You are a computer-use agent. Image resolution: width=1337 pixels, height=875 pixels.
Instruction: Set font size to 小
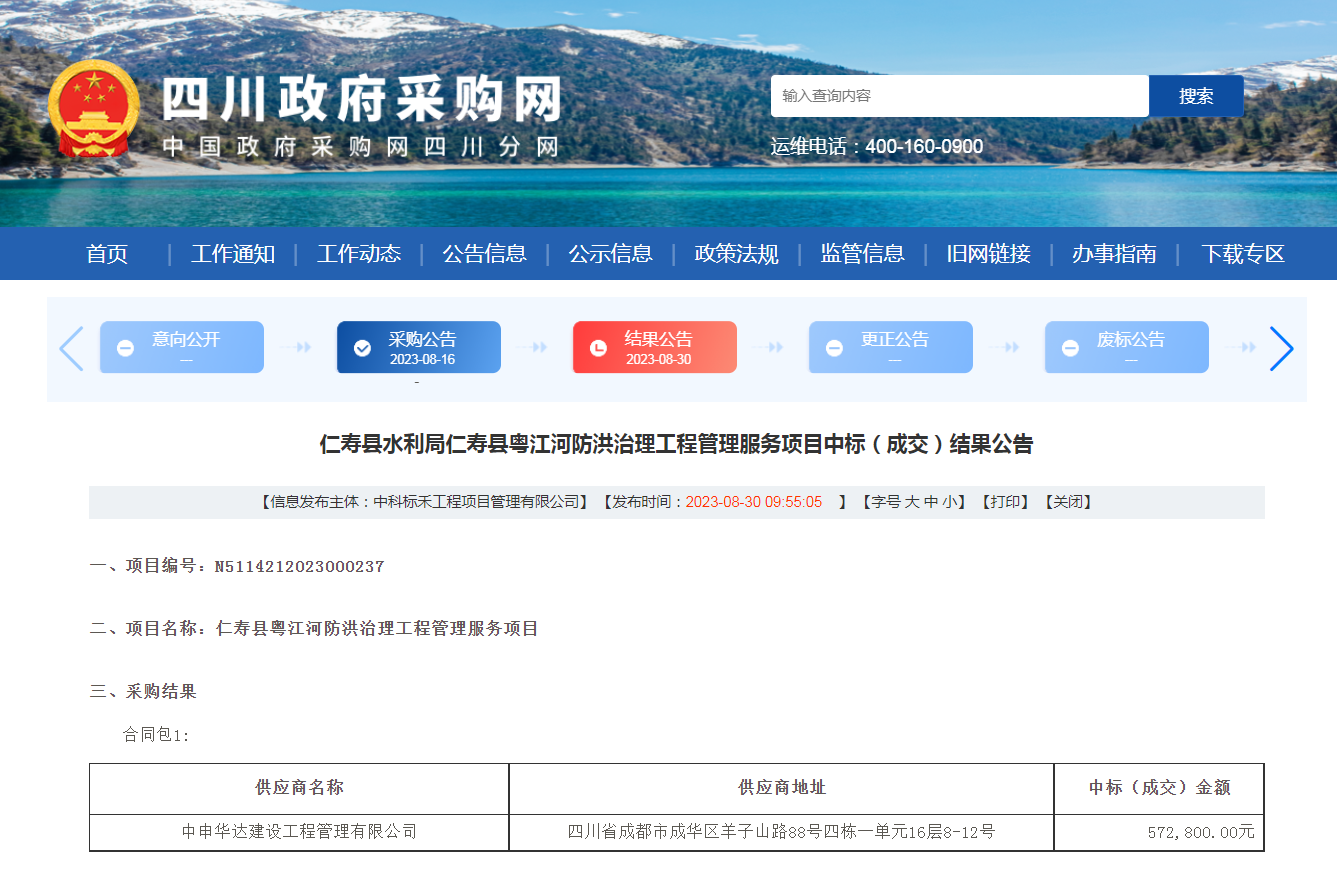point(953,501)
